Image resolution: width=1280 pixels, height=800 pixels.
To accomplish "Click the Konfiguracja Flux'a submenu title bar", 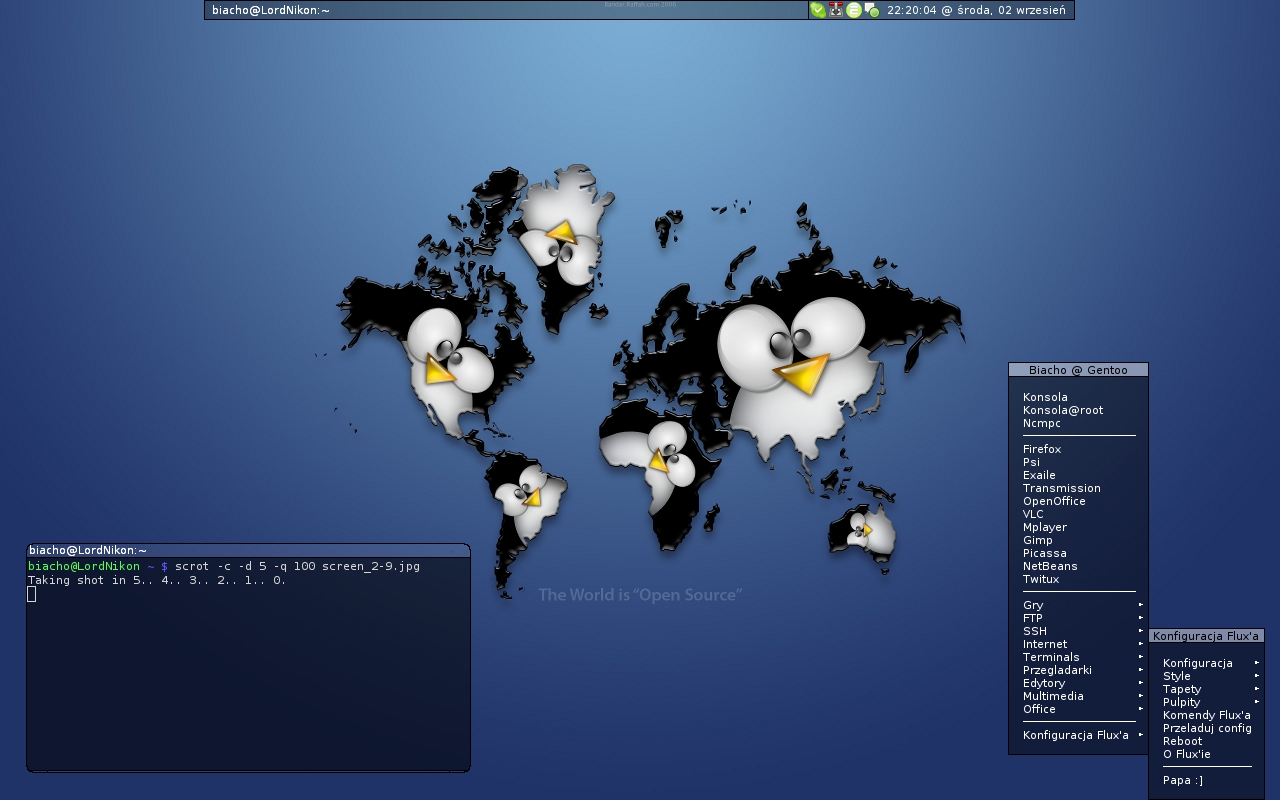I will [x=1207, y=636].
